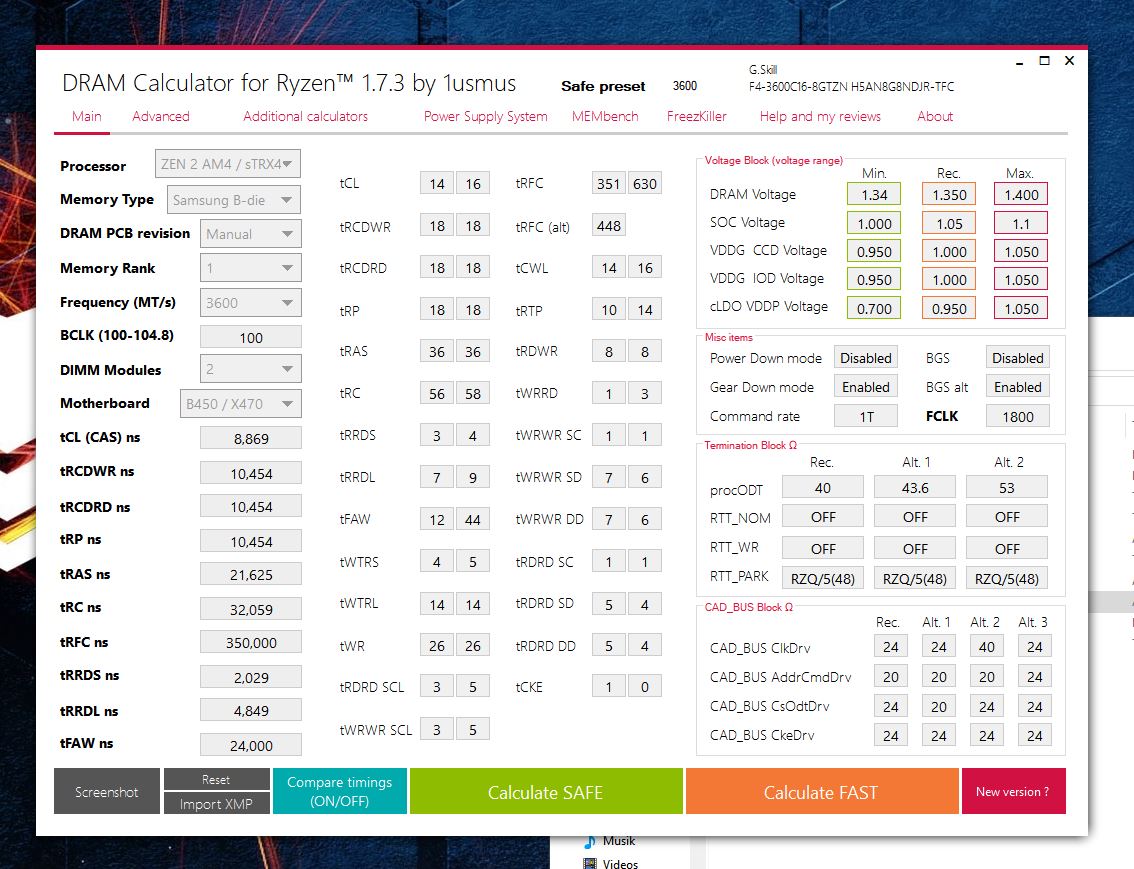Click the BCLK value field
The width and height of the screenshot is (1134, 869).
tap(250, 338)
